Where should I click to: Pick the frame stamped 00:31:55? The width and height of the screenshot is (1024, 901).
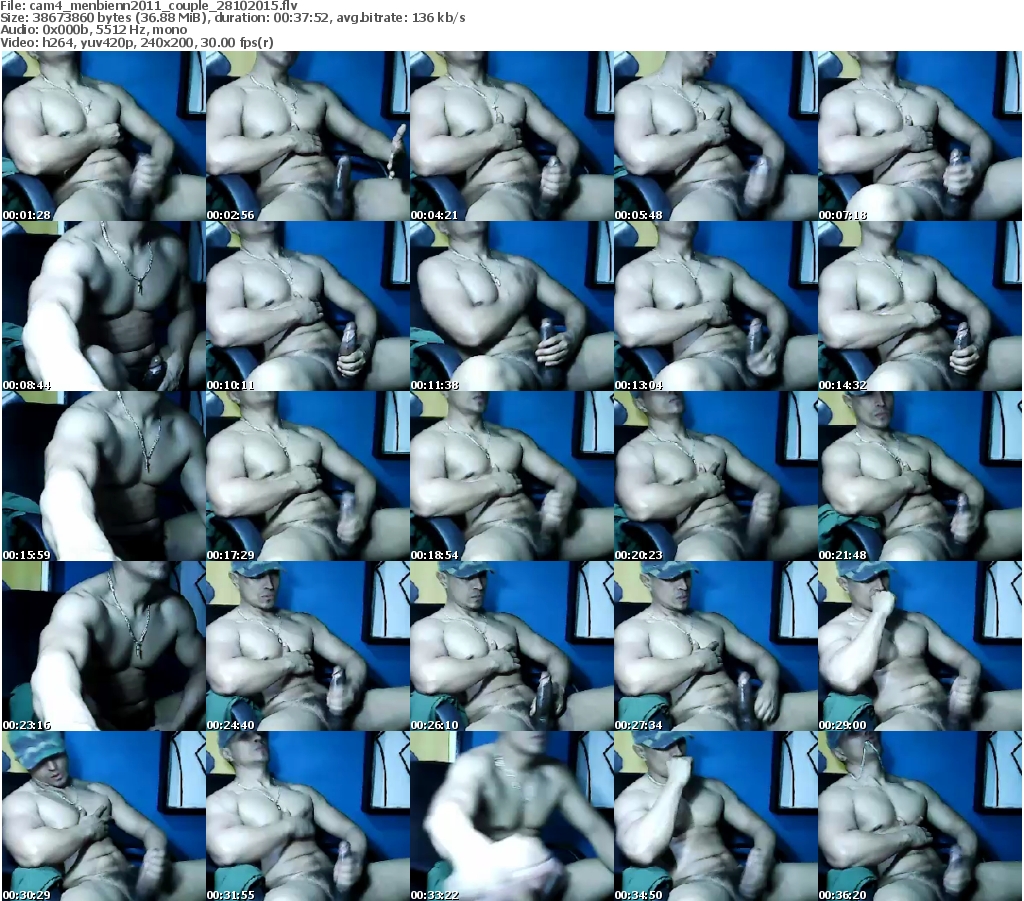[x=308, y=816]
